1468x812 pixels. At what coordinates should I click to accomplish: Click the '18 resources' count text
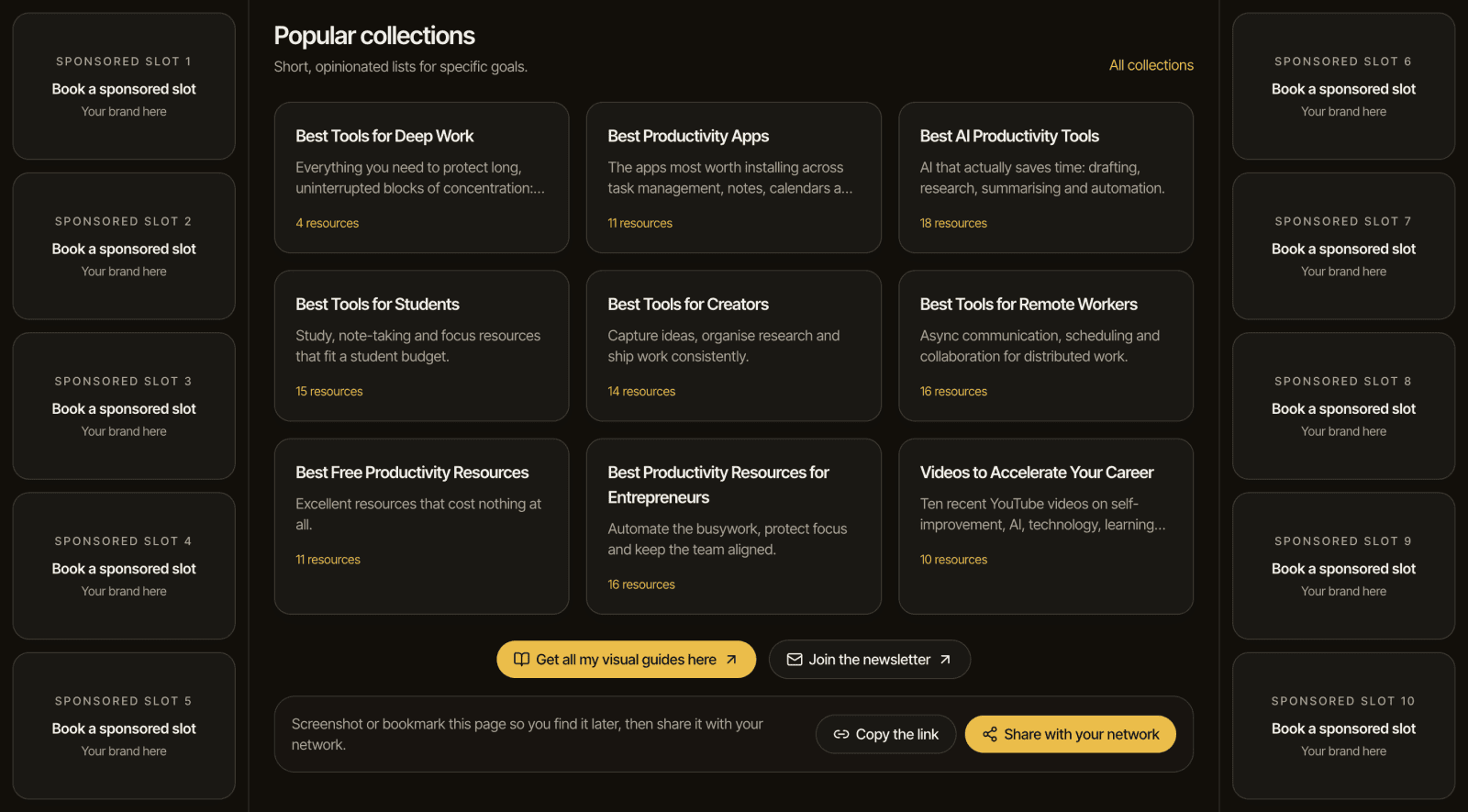953,223
